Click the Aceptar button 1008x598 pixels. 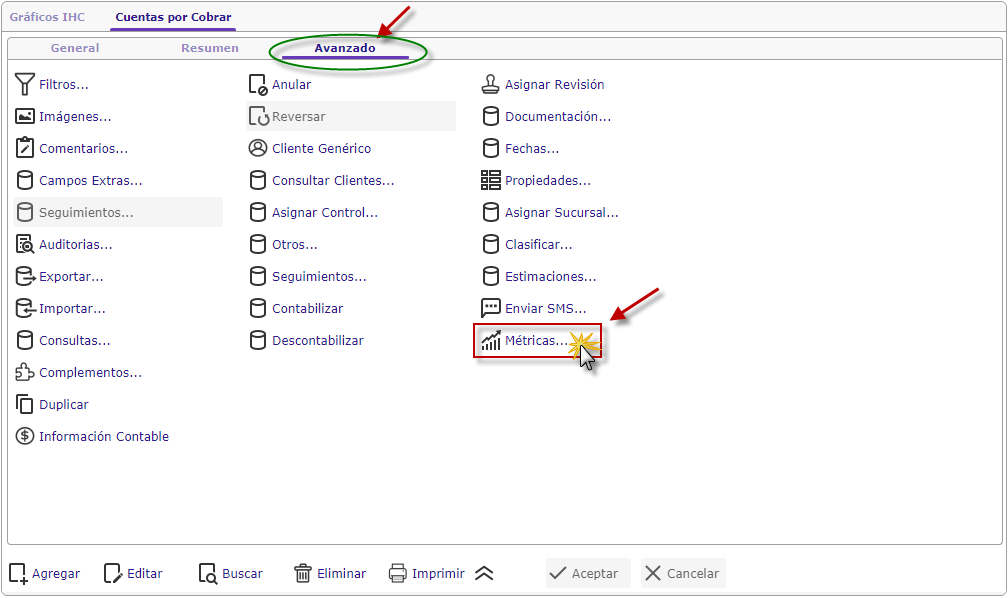pyautogui.click(x=588, y=574)
